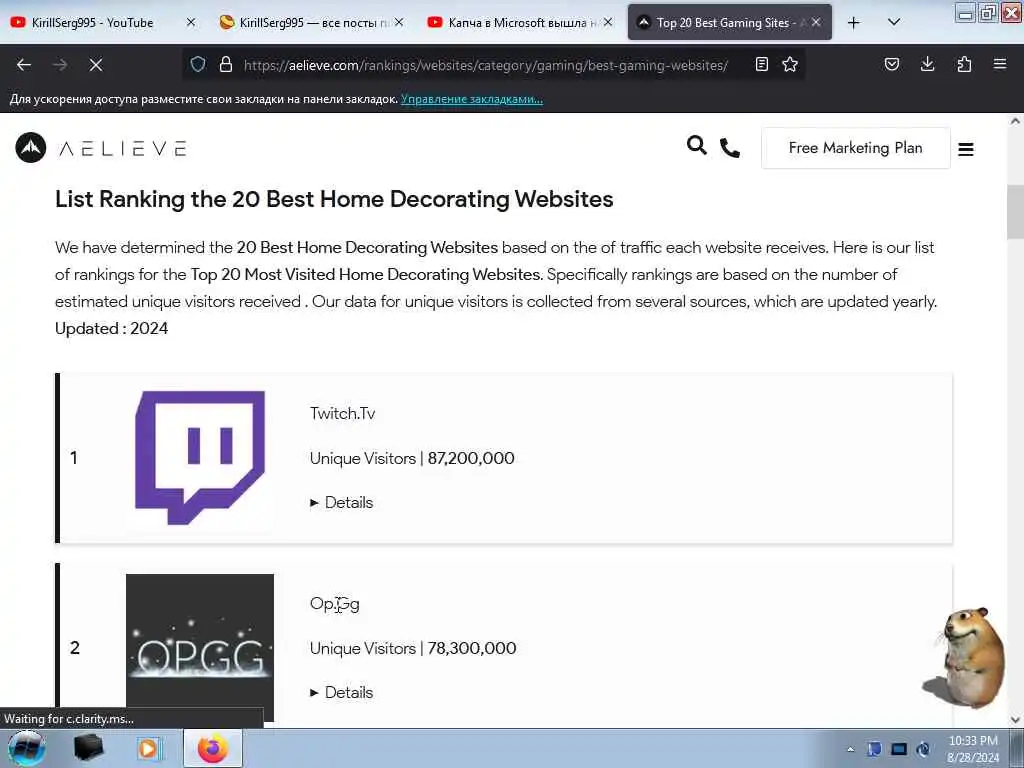Close the Капча в Microsoft tab
The height and width of the screenshot is (768, 1024).
[x=608, y=23]
